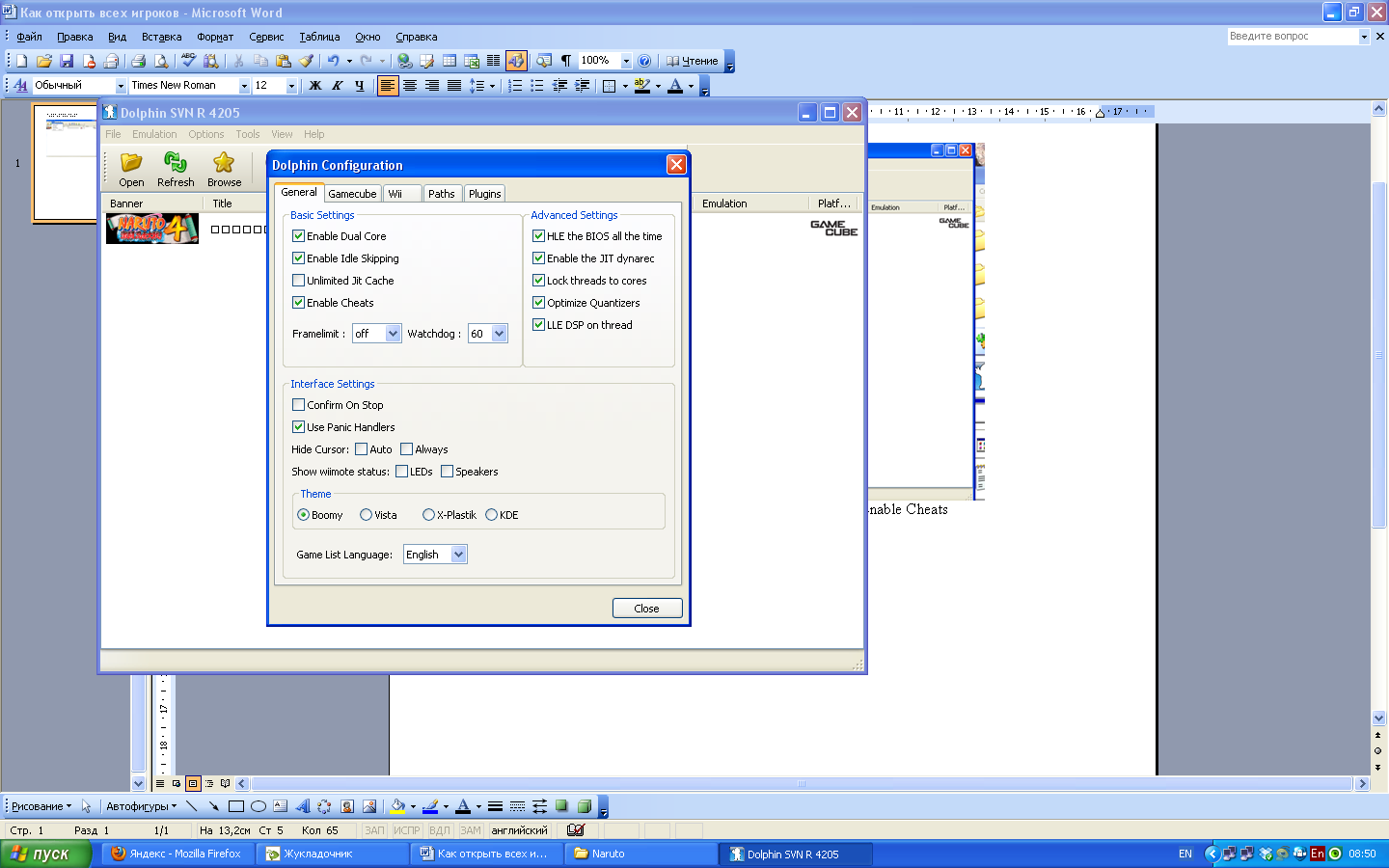The height and width of the screenshot is (868, 1389).
Task: Center-align text in Word toolbar
Action: [410, 86]
